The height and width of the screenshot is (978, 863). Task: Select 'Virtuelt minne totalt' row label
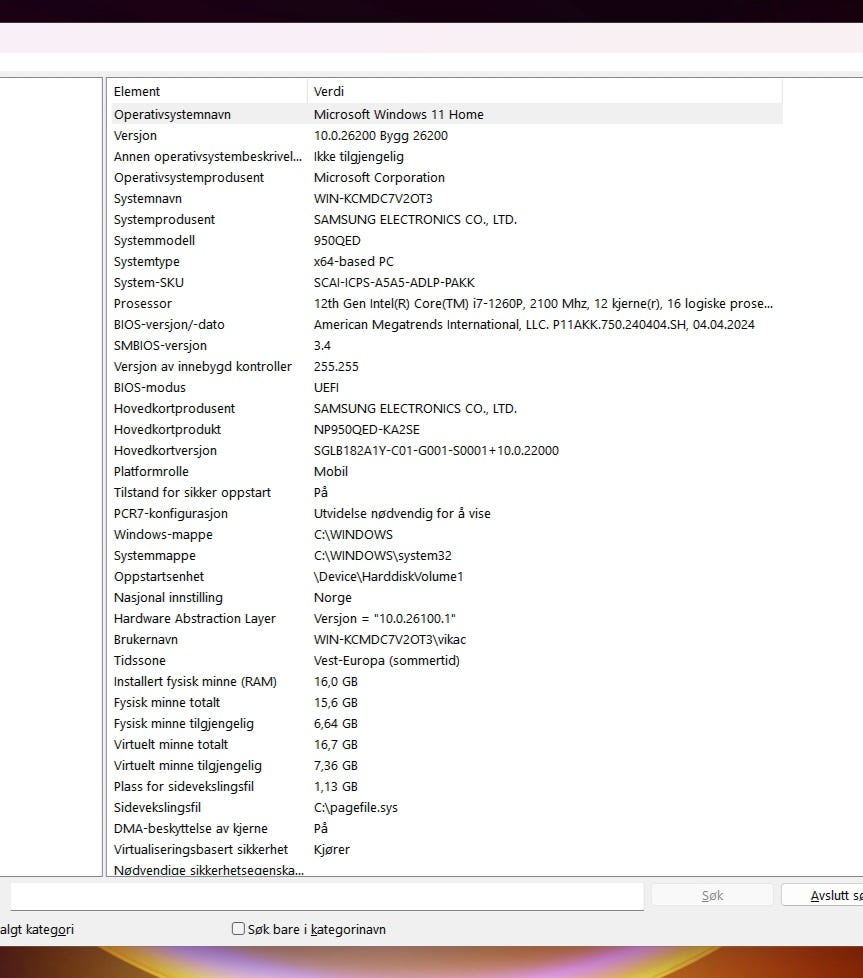171,744
